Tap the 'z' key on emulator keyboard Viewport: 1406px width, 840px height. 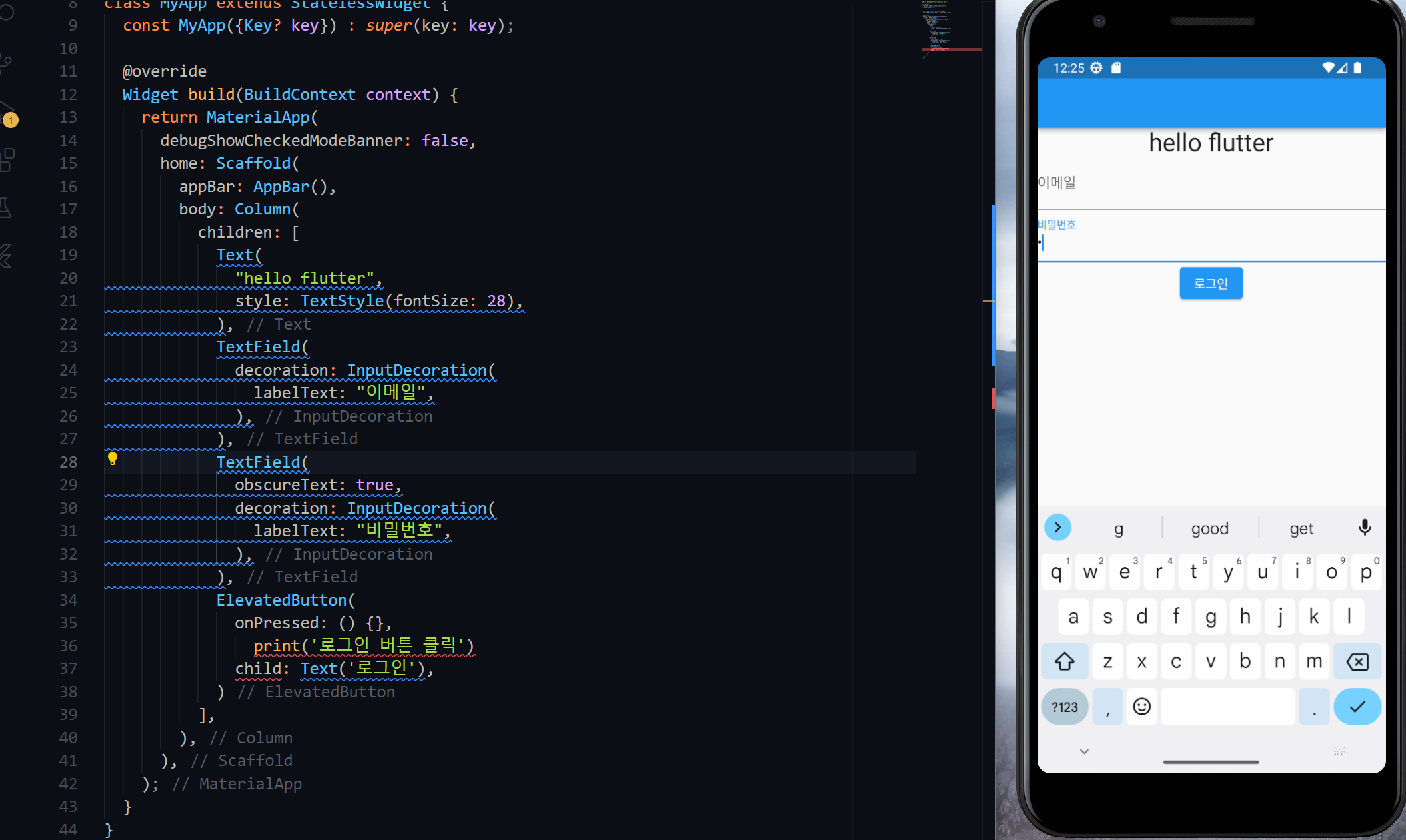[x=1107, y=661]
